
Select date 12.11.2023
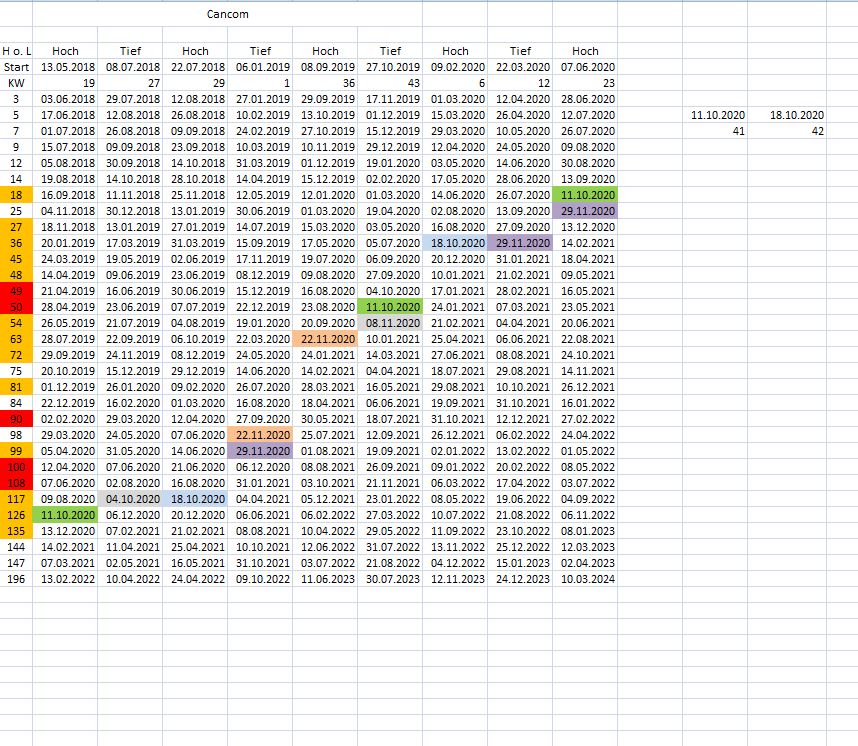click(455, 579)
